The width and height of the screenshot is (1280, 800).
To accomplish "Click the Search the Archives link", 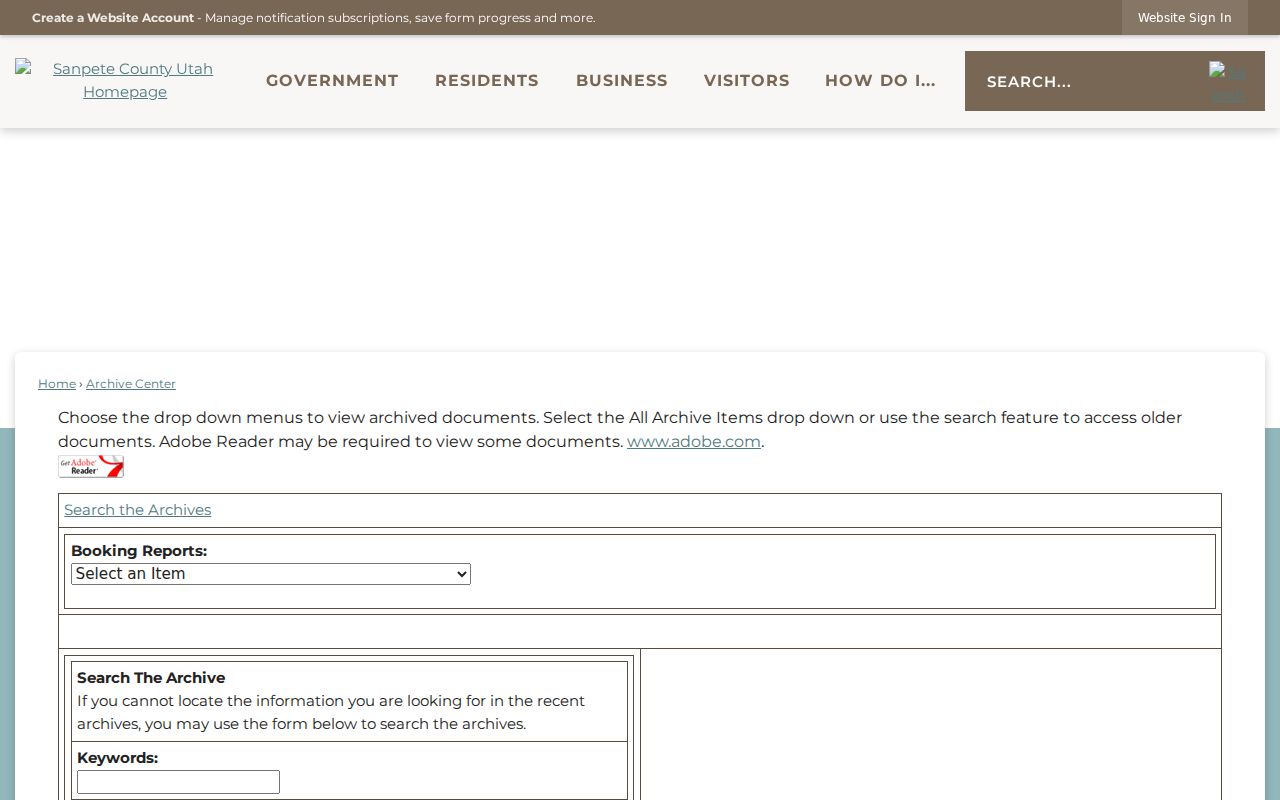I will coord(138,510).
